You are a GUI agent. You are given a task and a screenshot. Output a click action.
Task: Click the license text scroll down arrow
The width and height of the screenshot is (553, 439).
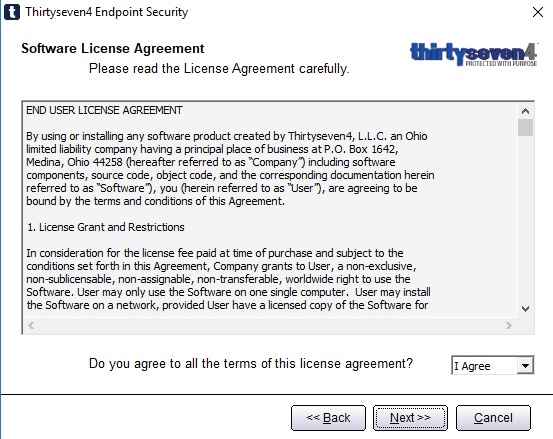point(525,309)
